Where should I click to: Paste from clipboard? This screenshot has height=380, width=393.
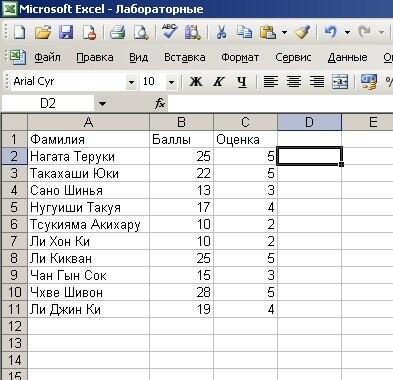pos(268,32)
